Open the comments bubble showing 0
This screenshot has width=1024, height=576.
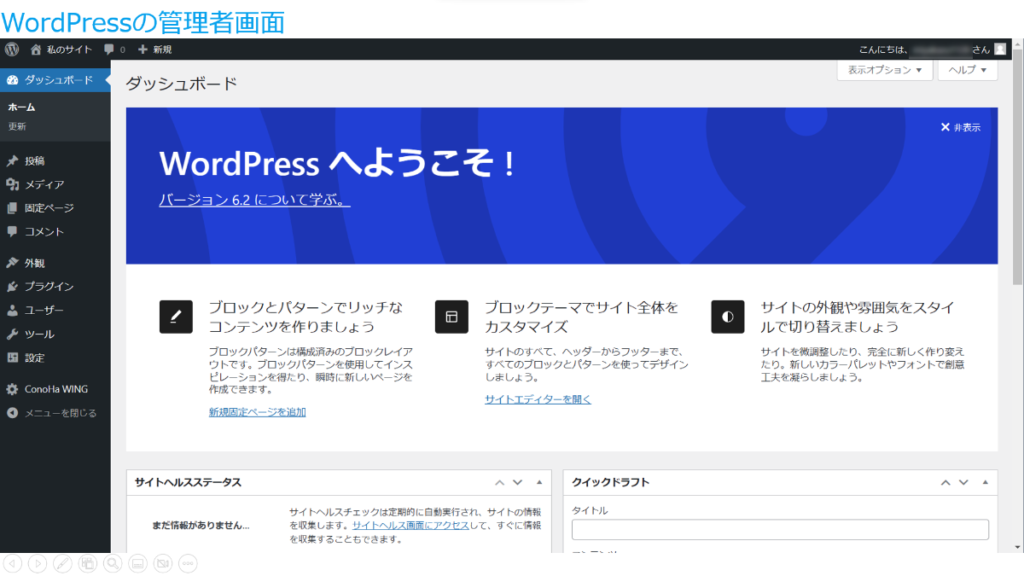114,50
